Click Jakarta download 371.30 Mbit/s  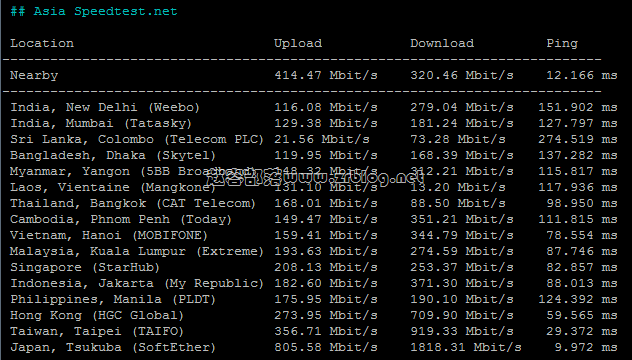pyautogui.click(x=462, y=283)
